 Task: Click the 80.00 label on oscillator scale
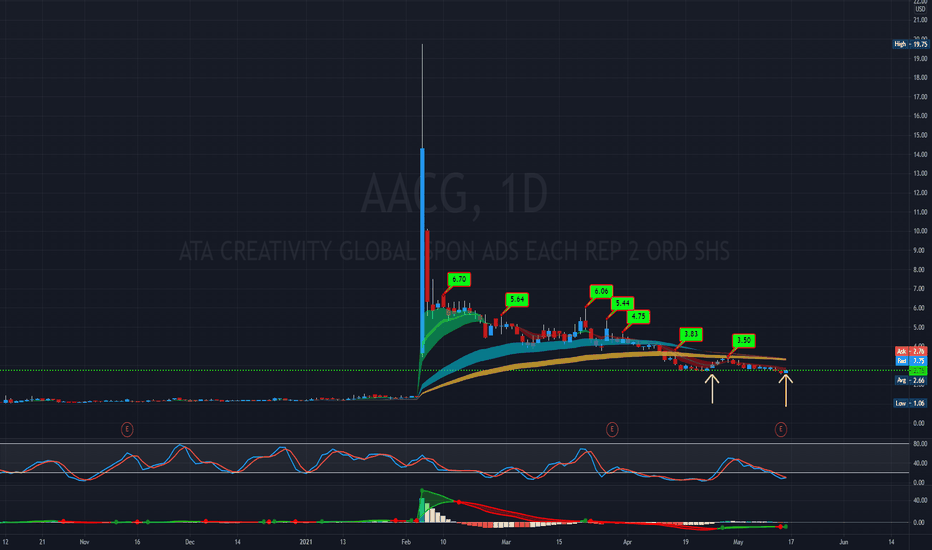point(920,444)
